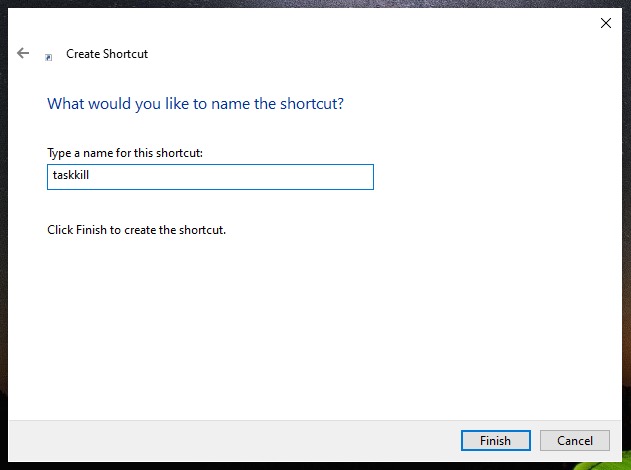Cancel the shortcut creation wizard
Image resolution: width=631 pixels, height=470 pixels.
coord(575,441)
